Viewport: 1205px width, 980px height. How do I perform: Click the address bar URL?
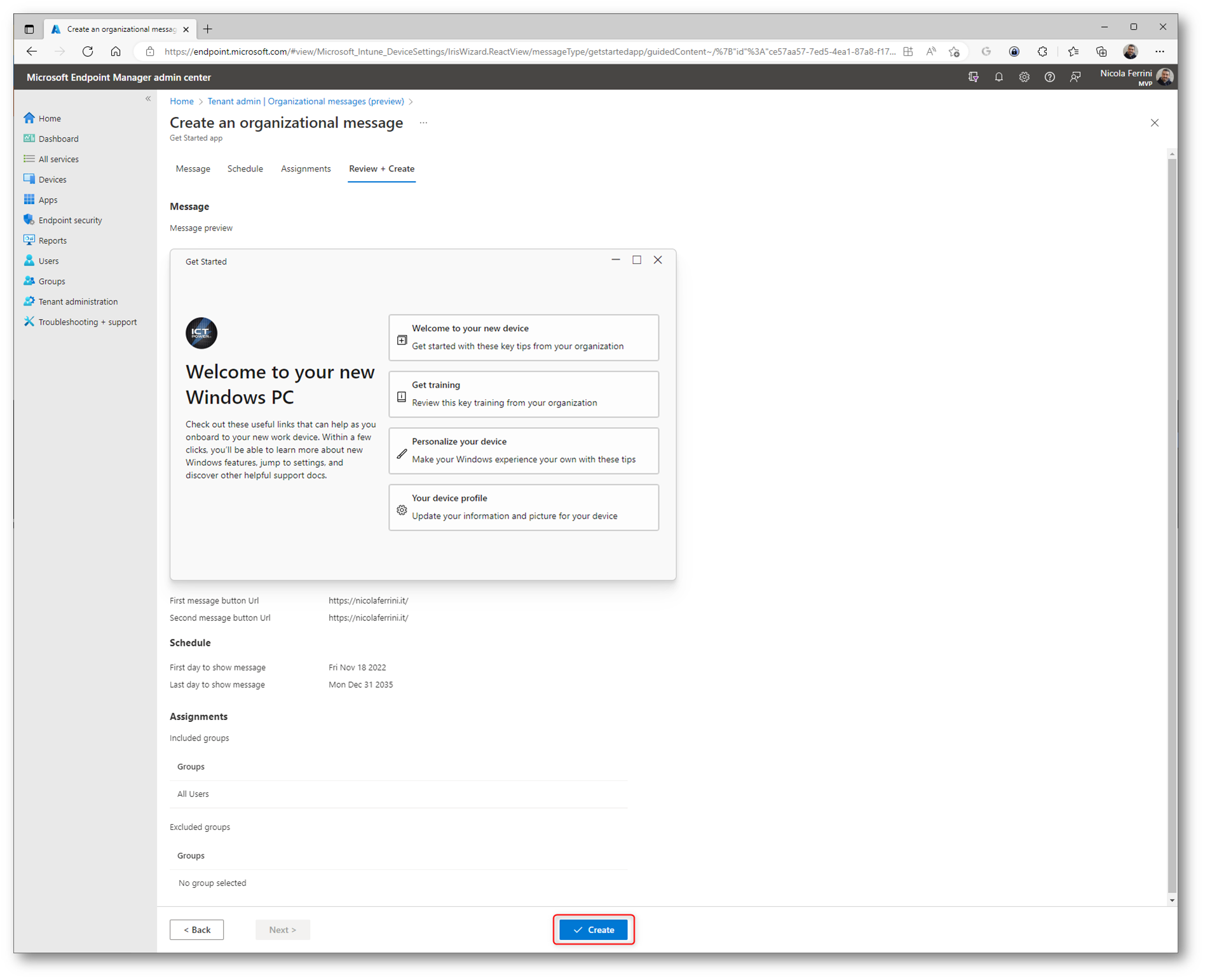click(x=529, y=51)
